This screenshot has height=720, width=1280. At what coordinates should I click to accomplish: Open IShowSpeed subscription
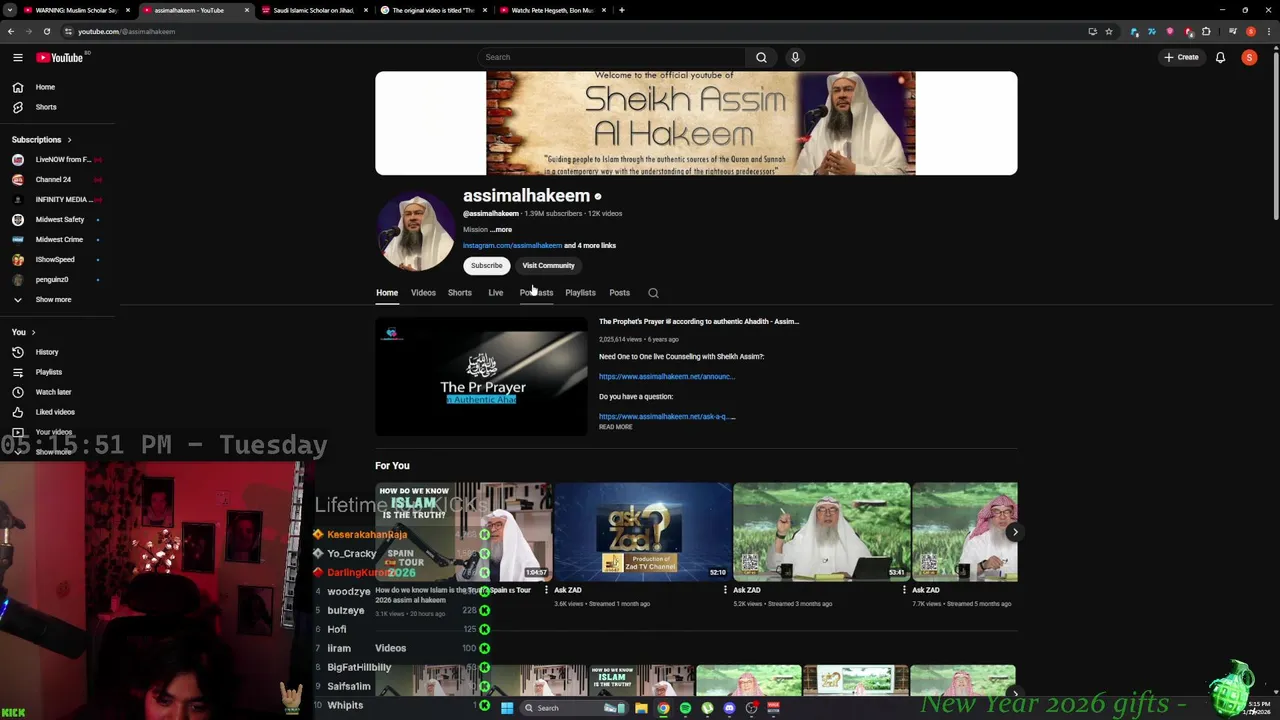pos(57,260)
